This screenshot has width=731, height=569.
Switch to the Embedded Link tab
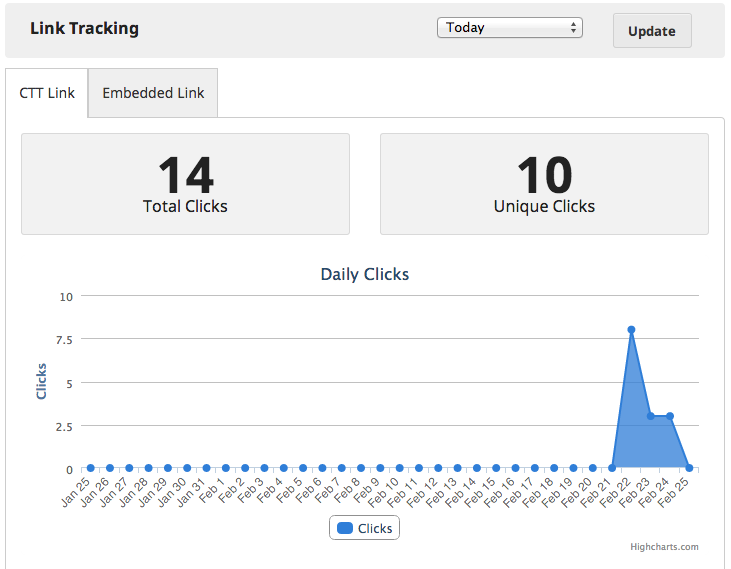click(153, 93)
